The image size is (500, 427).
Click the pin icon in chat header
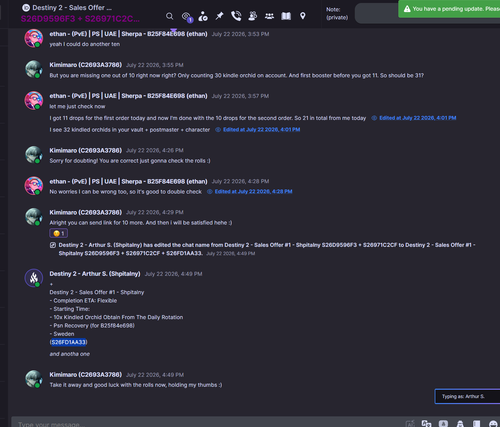pos(219,16)
